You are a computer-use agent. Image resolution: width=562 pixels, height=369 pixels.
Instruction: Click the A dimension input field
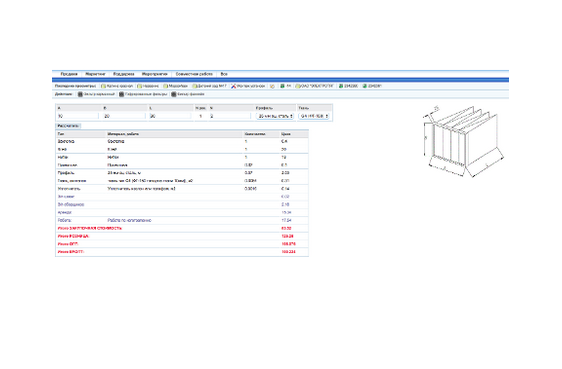(x=77, y=116)
